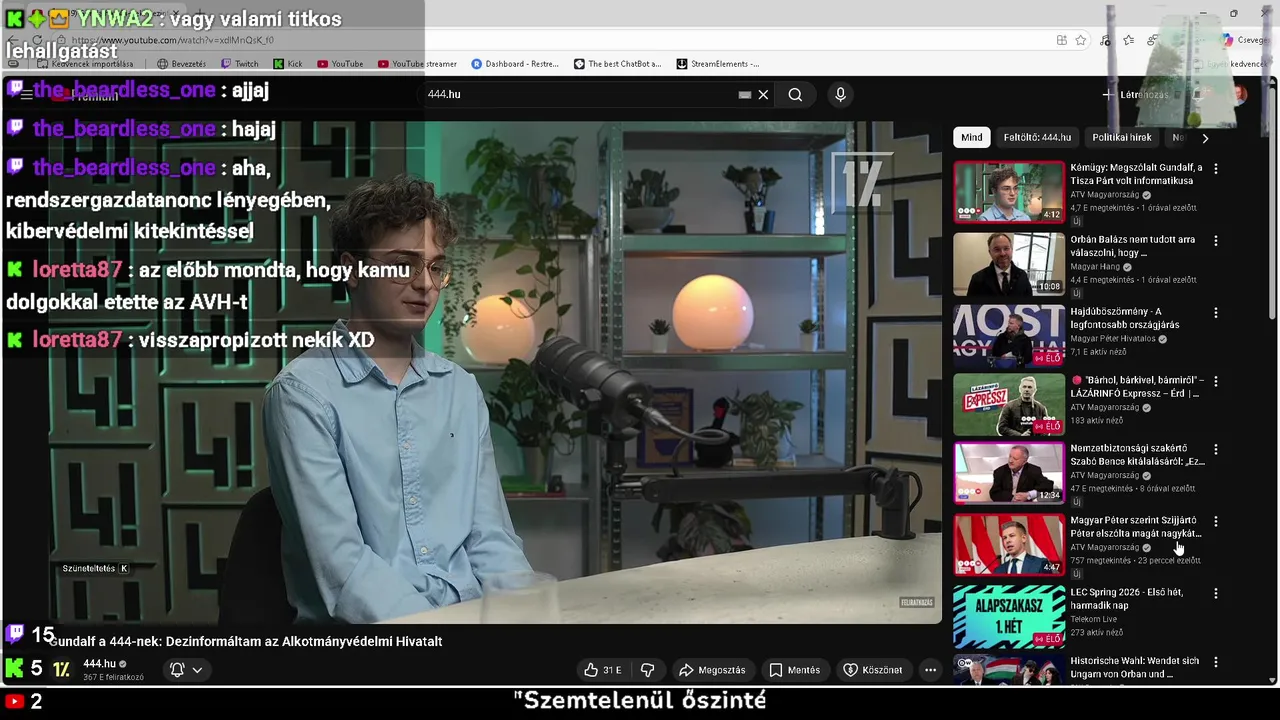
Task: Open Kick bookmark in bookmarks bar
Action: coord(288,64)
